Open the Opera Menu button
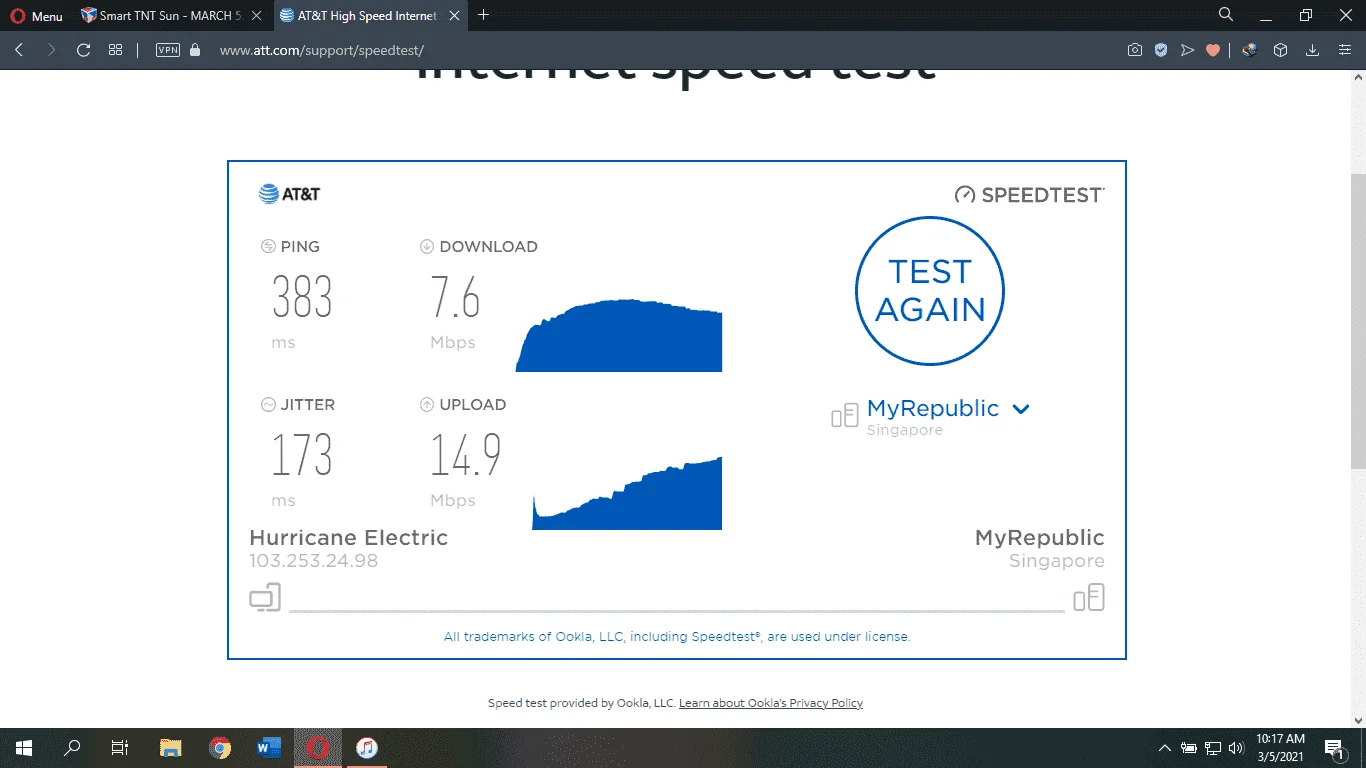The height and width of the screenshot is (768, 1366). [36, 16]
